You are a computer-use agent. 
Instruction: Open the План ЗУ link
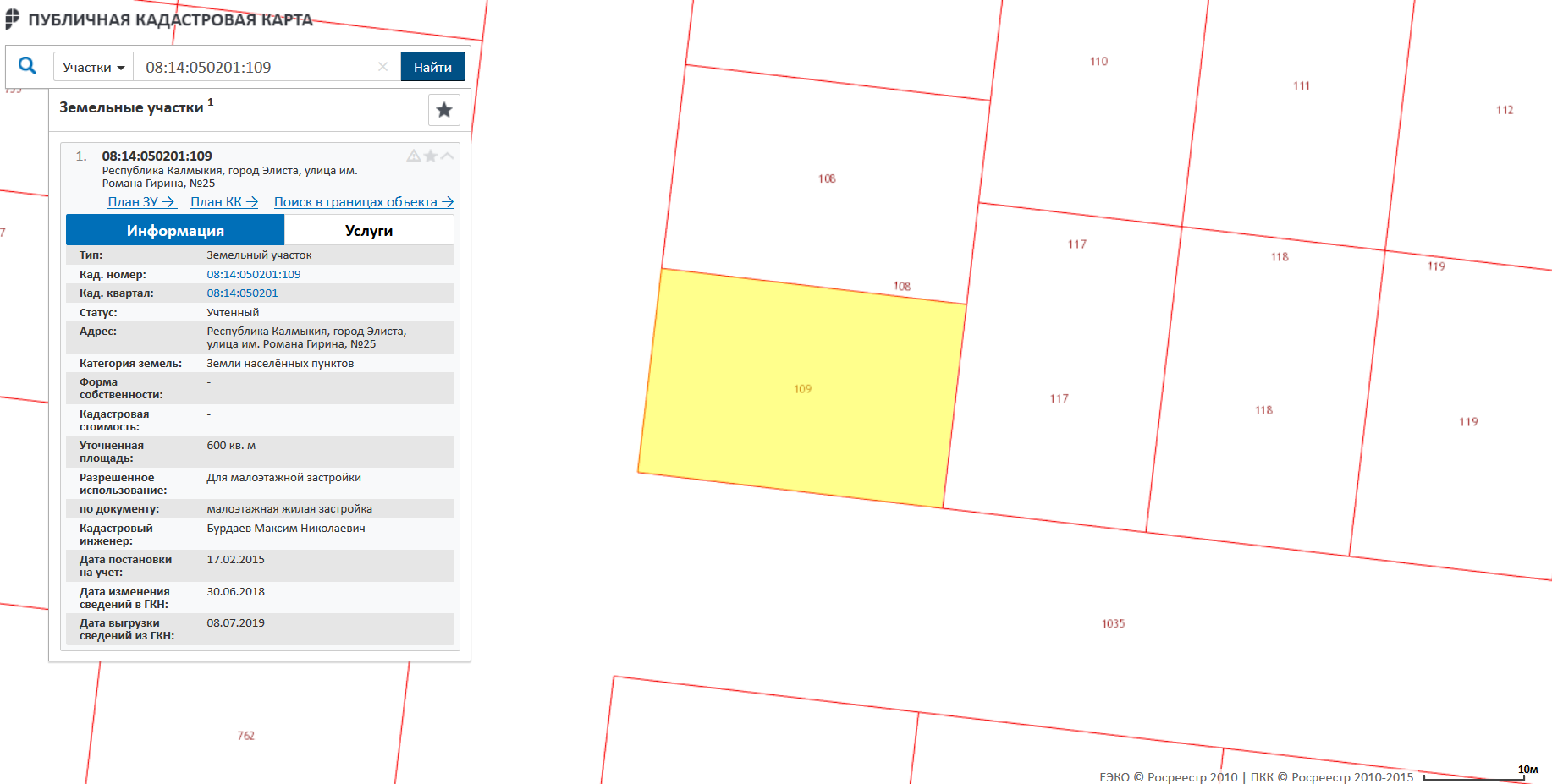[141, 202]
